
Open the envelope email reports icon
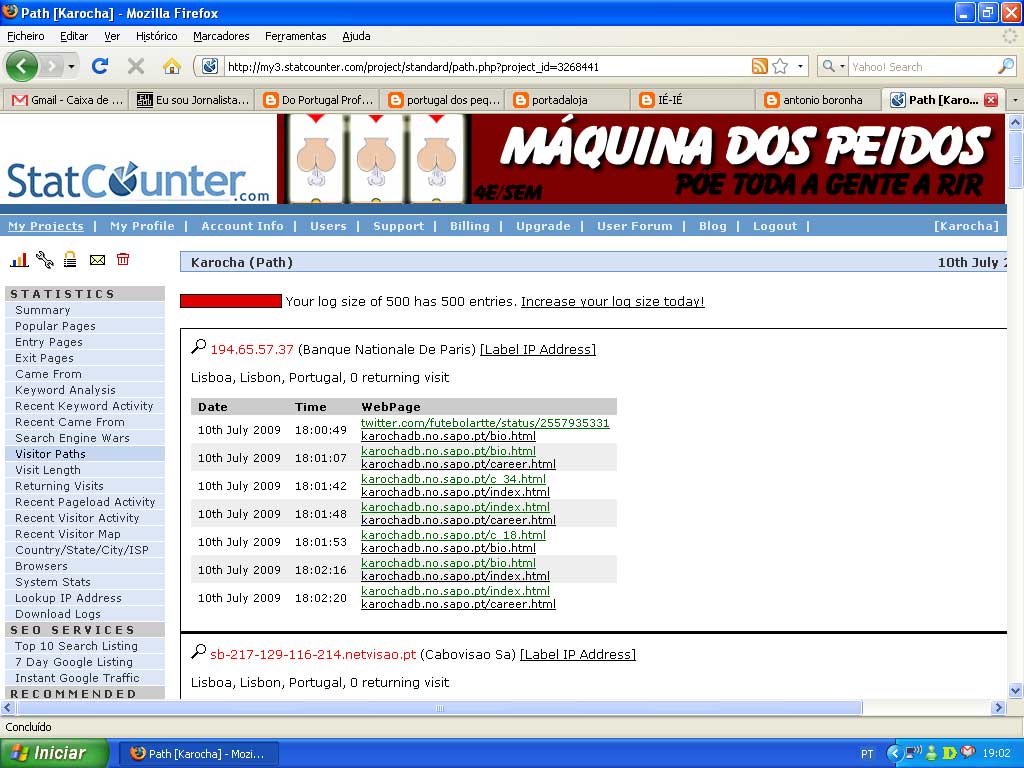[97, 260]
